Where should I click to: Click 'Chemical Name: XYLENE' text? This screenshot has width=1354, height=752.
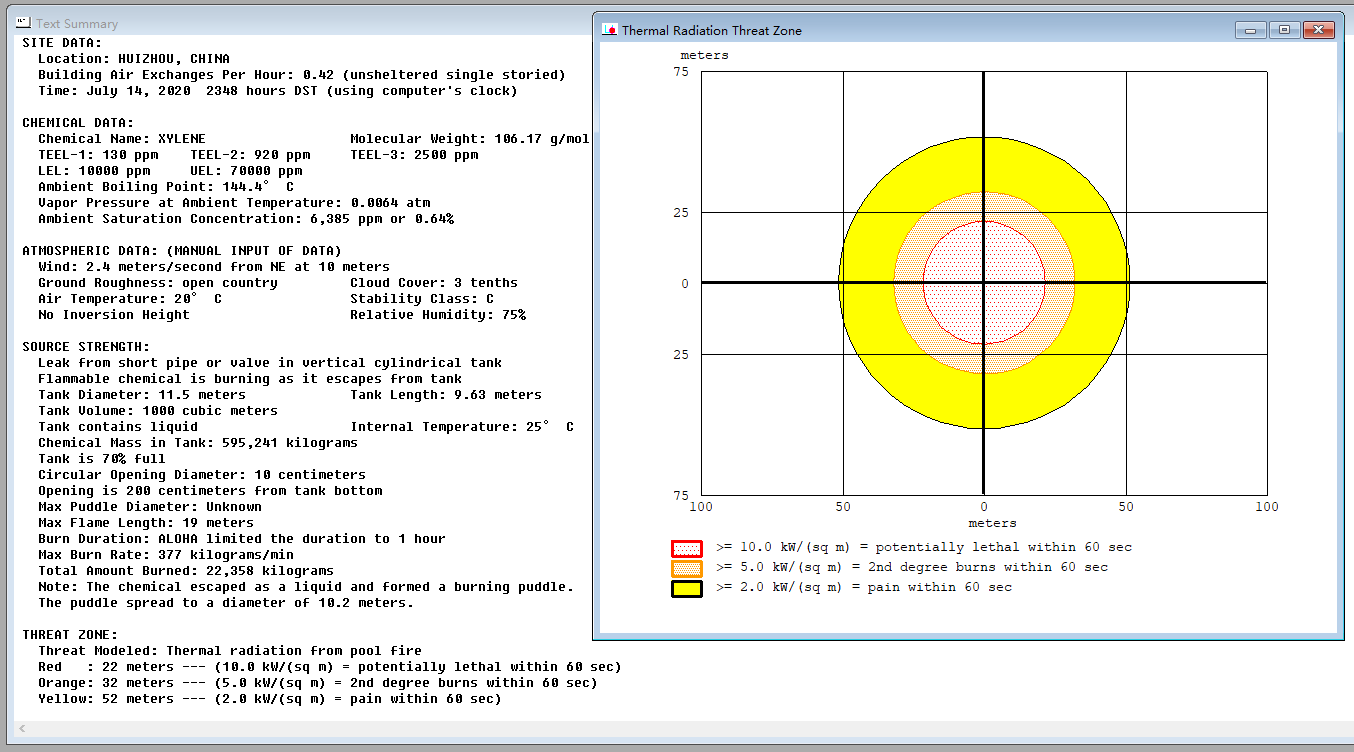point(122,139)
